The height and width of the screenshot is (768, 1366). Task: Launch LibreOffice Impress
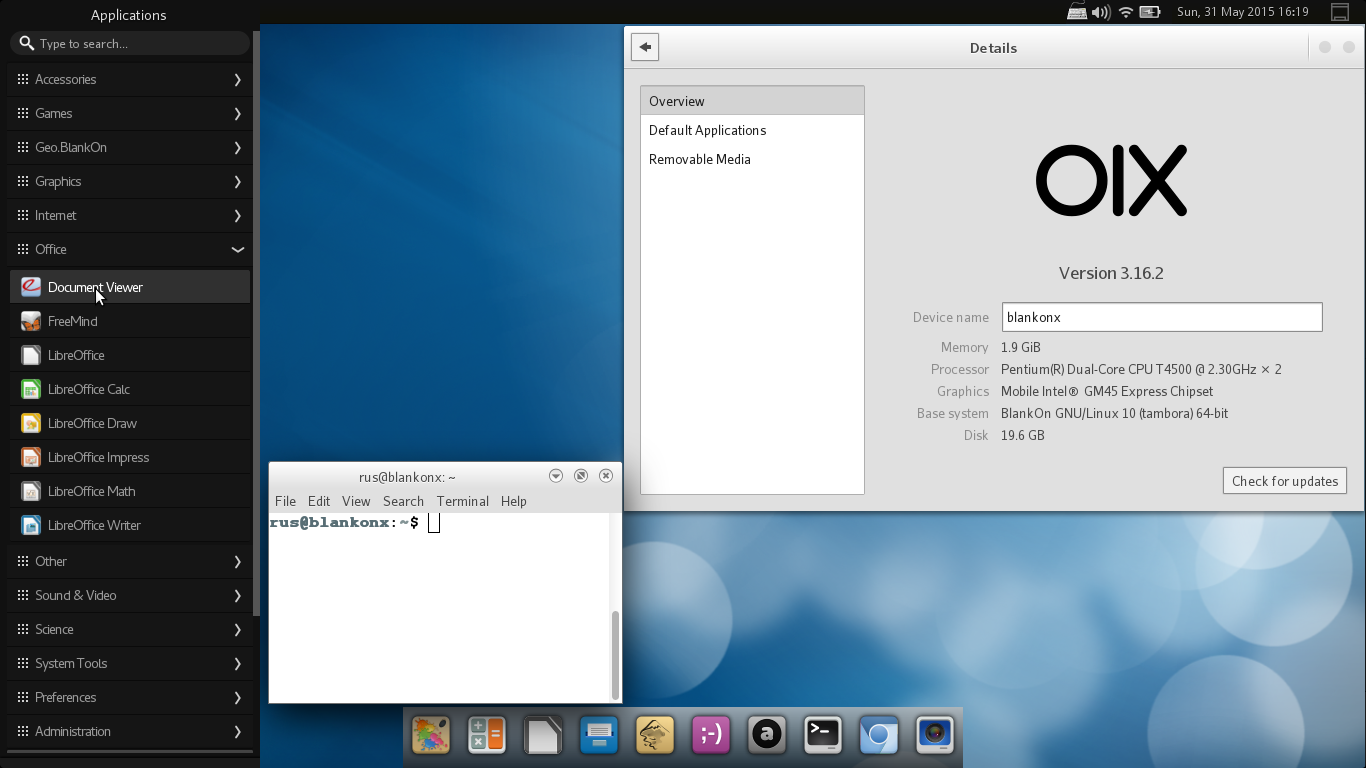[x=130, y=457]
